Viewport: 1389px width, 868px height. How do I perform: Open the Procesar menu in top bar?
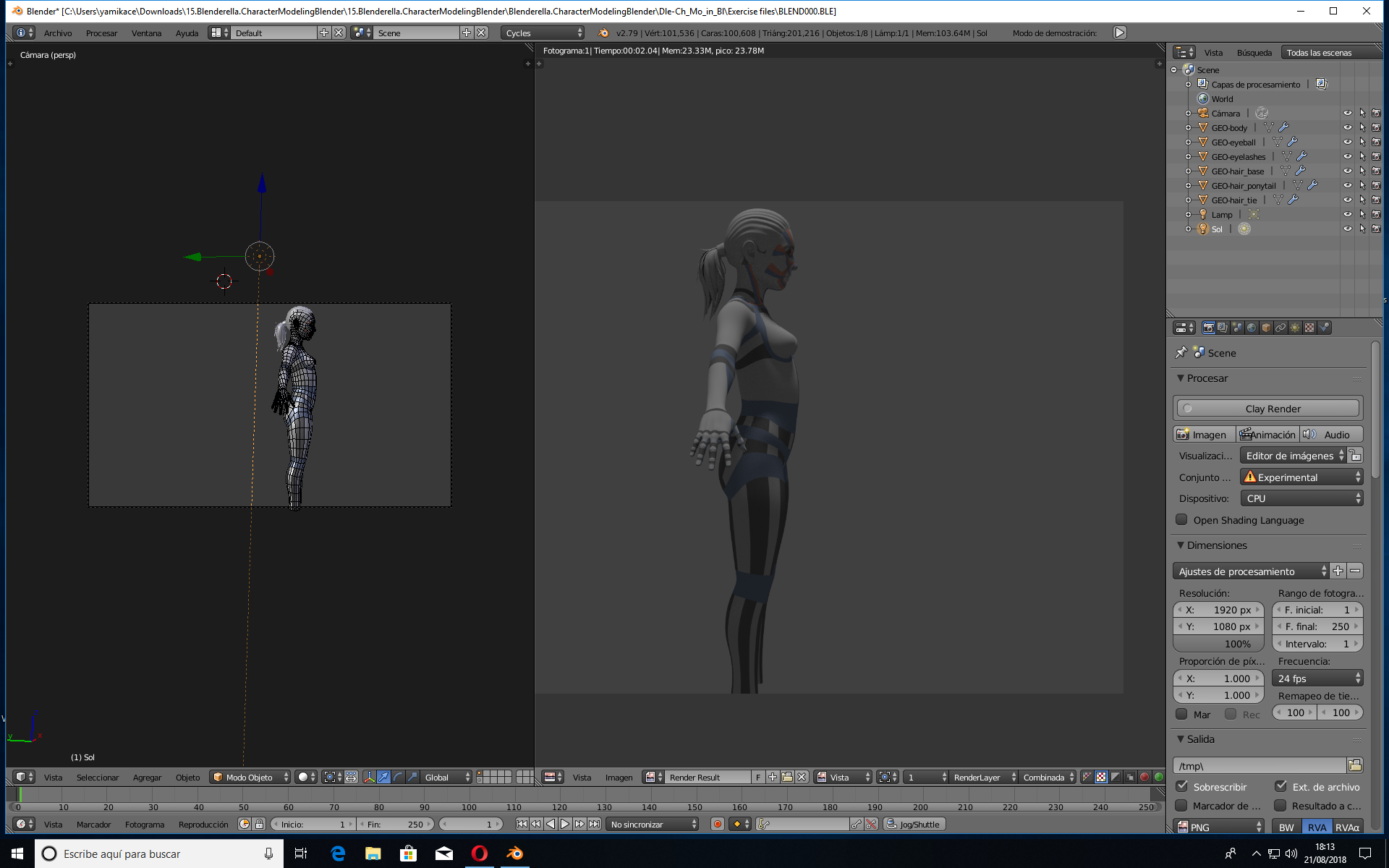pyautogui.click(x=101, y=33)
